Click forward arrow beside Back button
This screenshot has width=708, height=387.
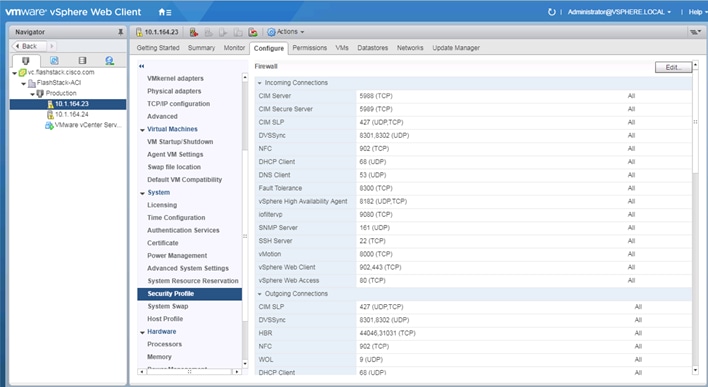click(x=51, y=46)
